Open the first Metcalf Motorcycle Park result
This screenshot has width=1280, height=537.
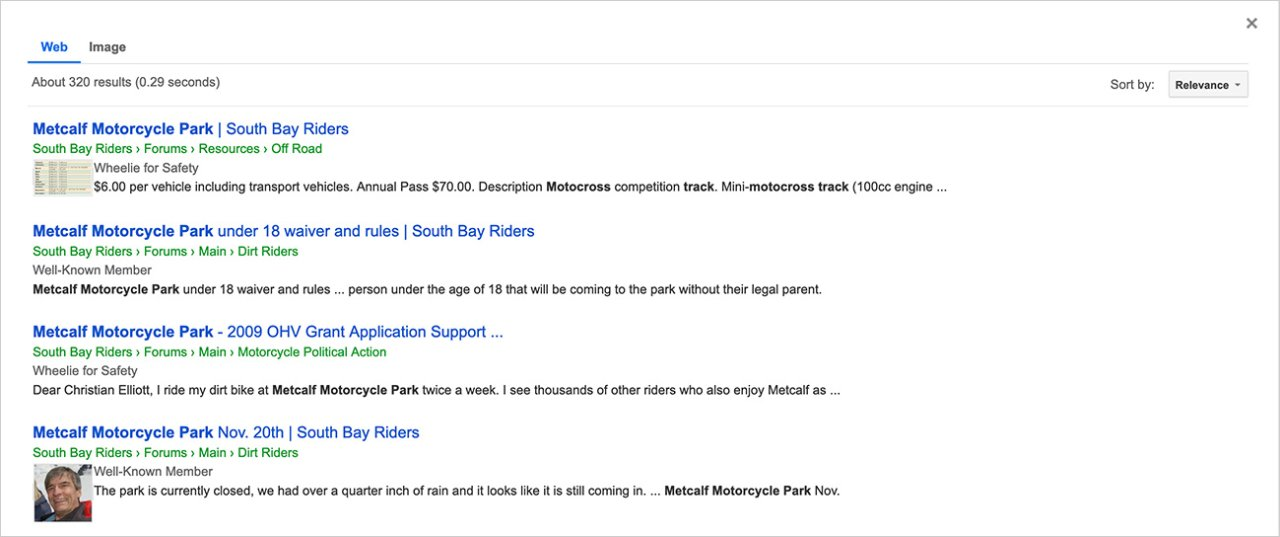tap(190, 129)
